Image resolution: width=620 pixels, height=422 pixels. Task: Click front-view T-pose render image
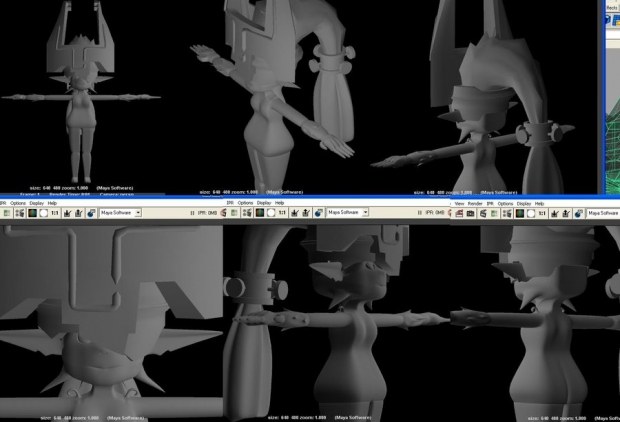pyautogui.click(x=82, y=95)
